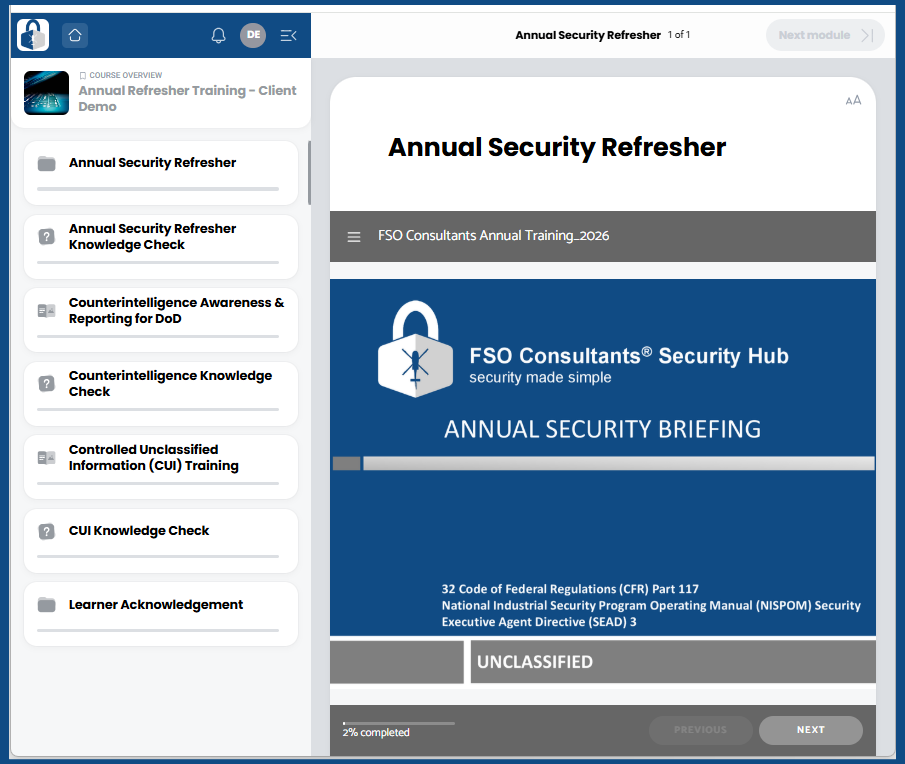Click the folder icon next to Annual Security Refresher
Image resolution: width=905 pixels, height=764 pixels.
click(46, 163)
